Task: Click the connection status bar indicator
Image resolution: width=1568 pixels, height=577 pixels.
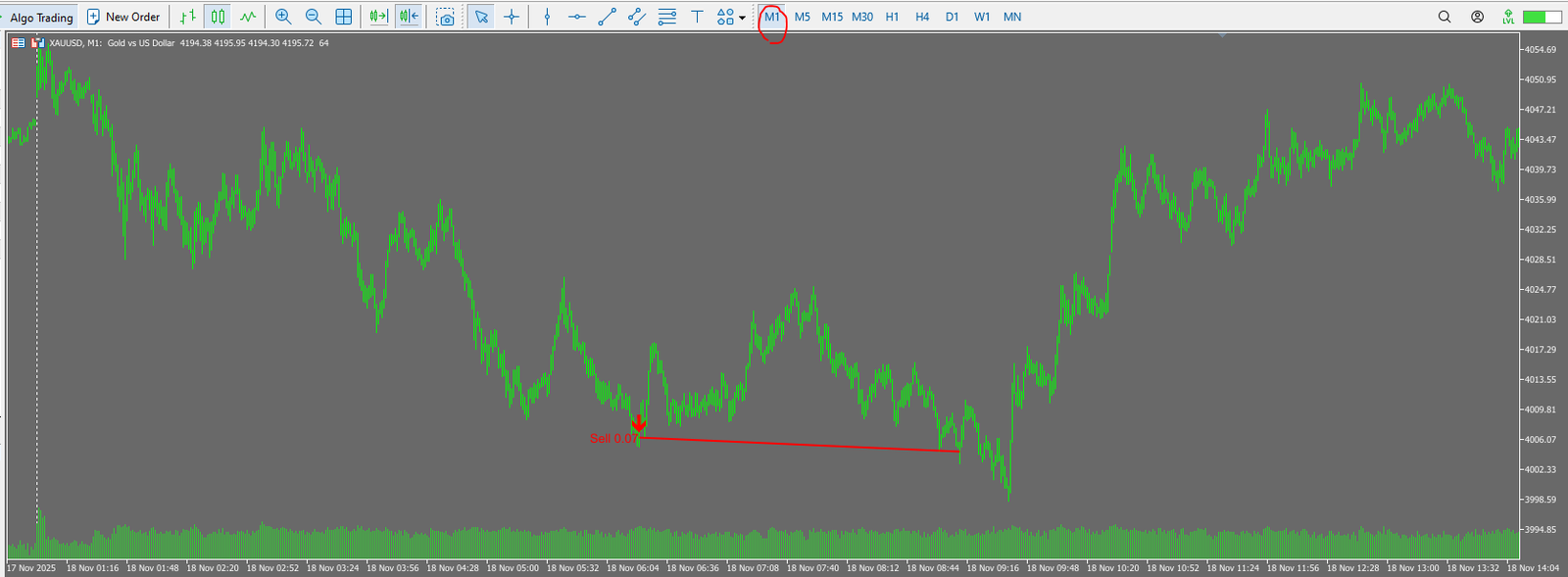Action: point(1542,17)
